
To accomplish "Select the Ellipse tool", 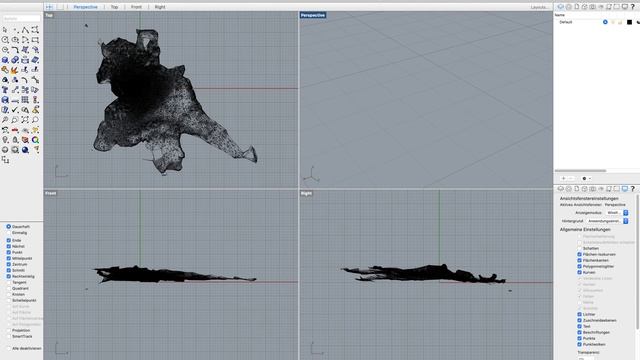I will pyautogui.click(x=15, y=40).
